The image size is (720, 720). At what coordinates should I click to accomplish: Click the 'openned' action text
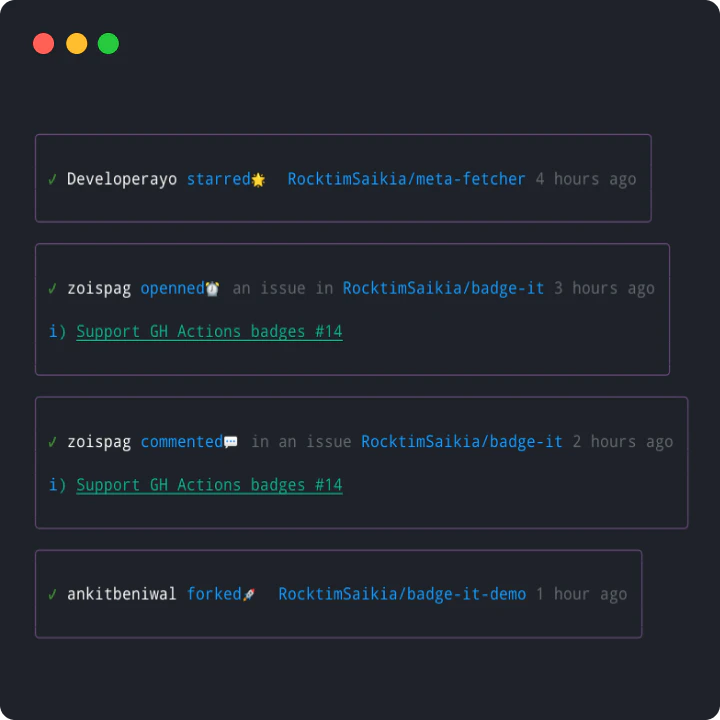coord(173,289)
